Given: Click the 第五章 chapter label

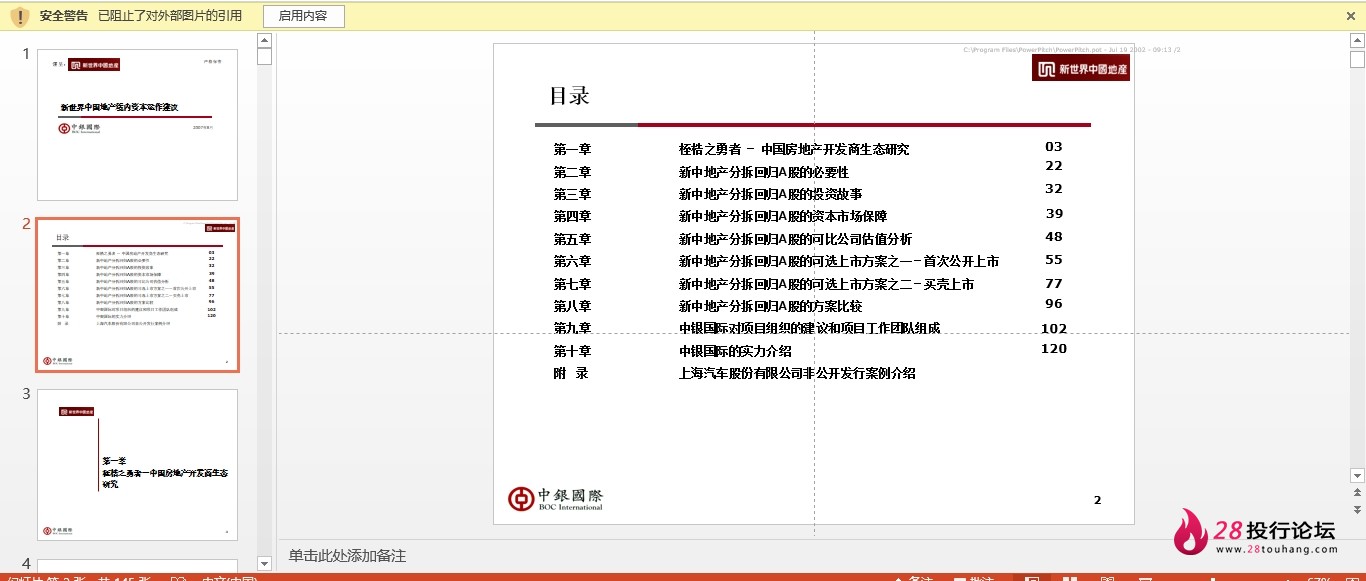Looking at the screenshot, I should [572, 239].
